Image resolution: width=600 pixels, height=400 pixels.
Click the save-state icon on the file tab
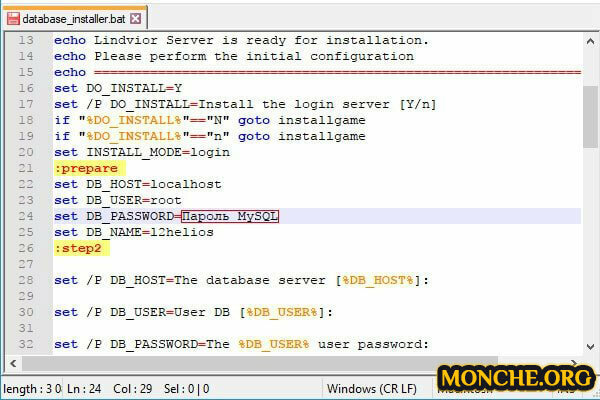point(13,17)
